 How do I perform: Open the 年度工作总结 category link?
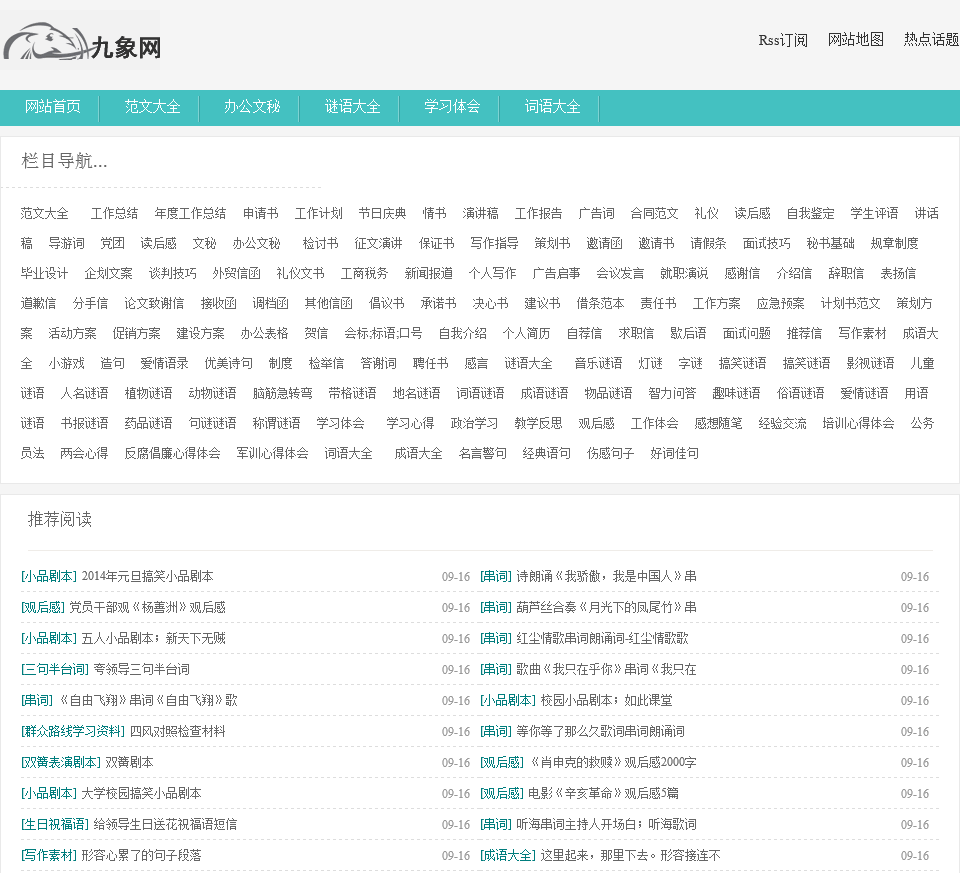(x=190, y=213)
